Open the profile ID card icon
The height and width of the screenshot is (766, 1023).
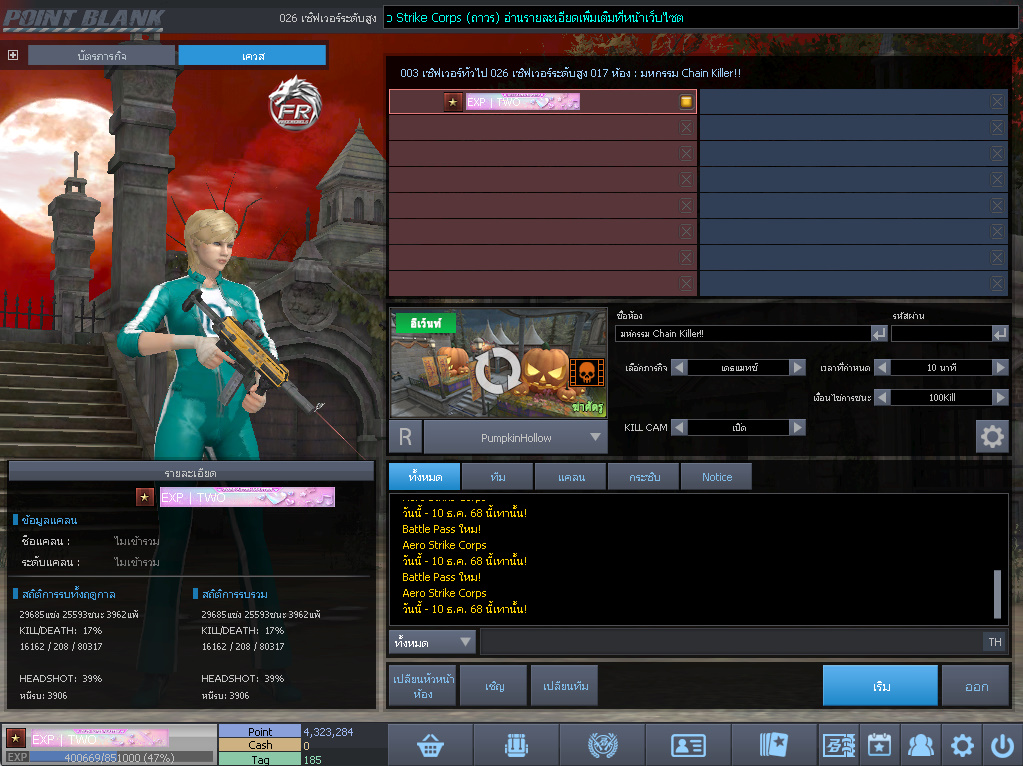[688, 745]
